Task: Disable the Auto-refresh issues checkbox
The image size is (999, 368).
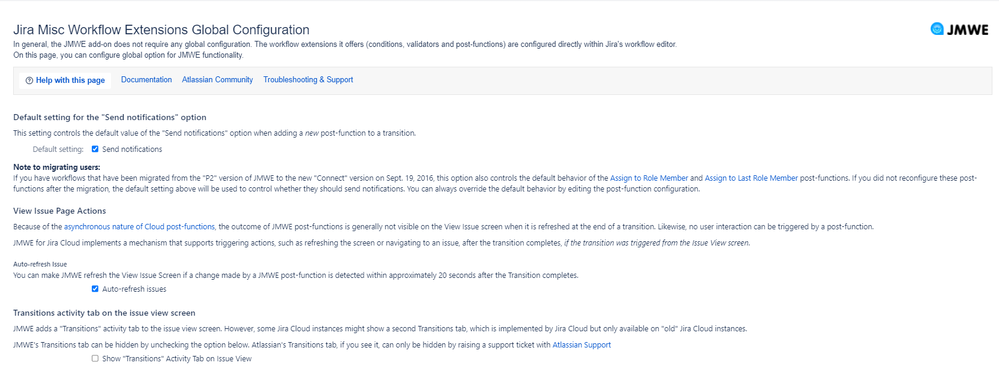Action: (x=95, y=289)
